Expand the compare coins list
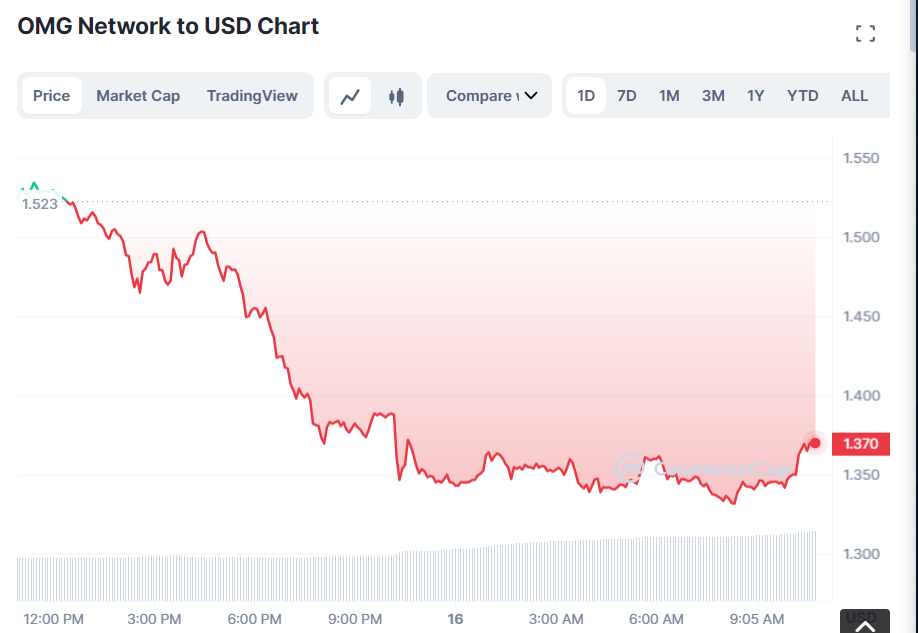Screen dimensions: 918x633 click(x=489, y=95)
